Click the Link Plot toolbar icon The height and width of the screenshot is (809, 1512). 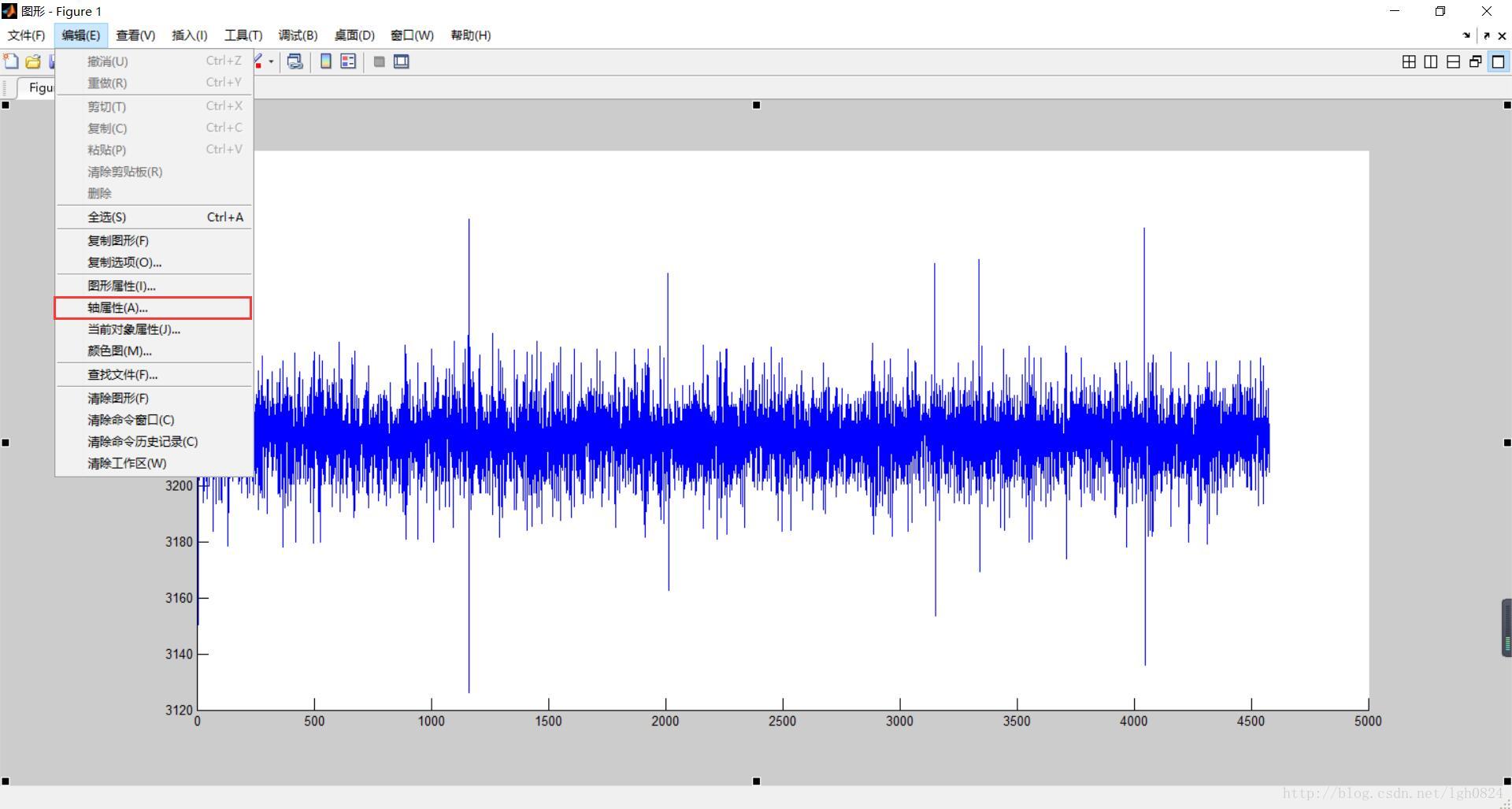[295, 61]
